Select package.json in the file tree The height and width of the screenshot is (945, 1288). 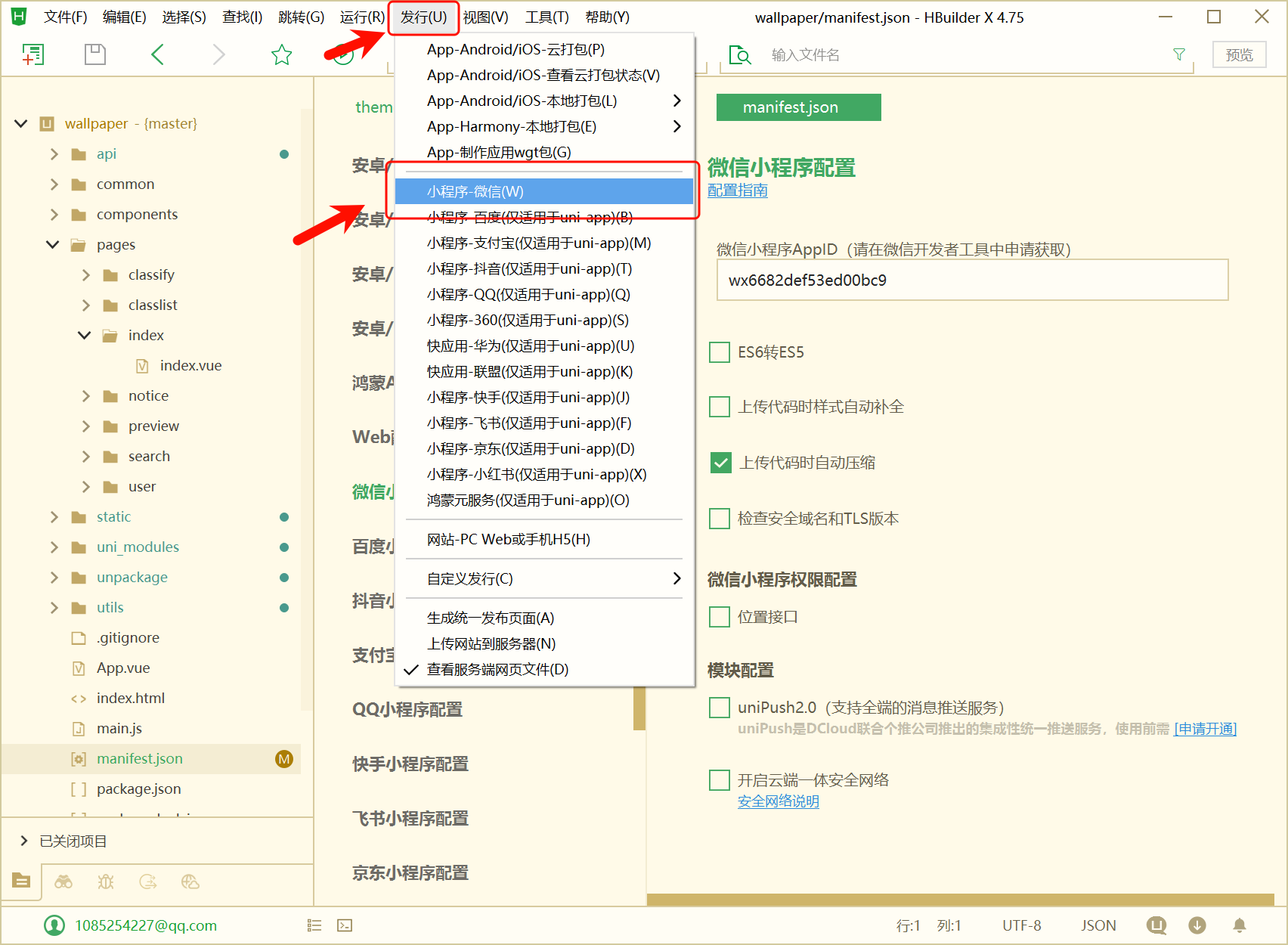click(139, 789)
